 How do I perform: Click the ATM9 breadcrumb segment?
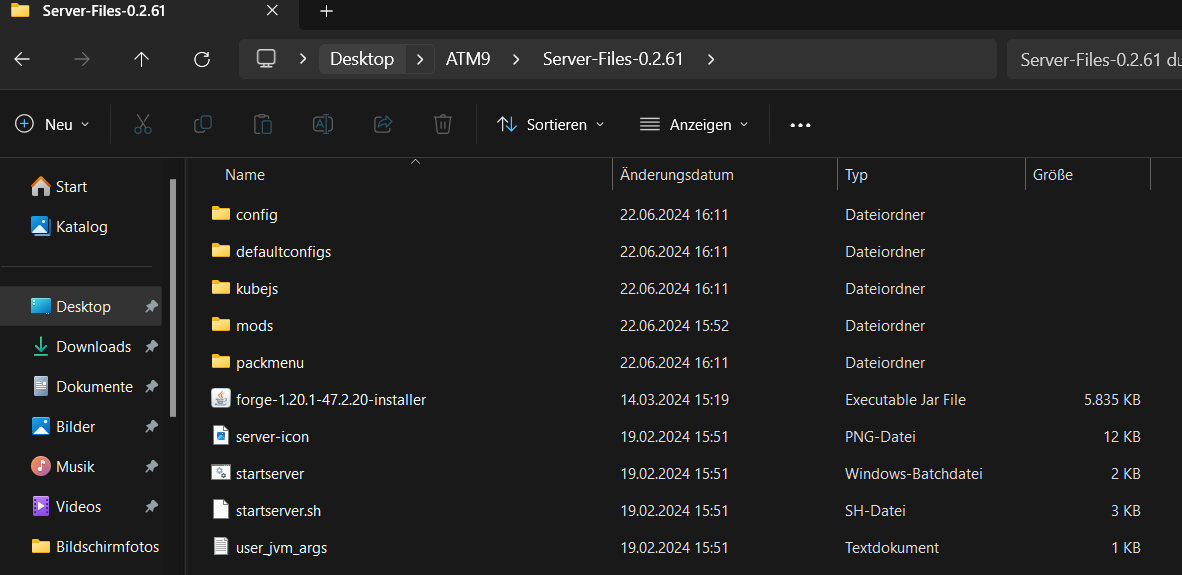pyautogui.click(x=468, y=59)
